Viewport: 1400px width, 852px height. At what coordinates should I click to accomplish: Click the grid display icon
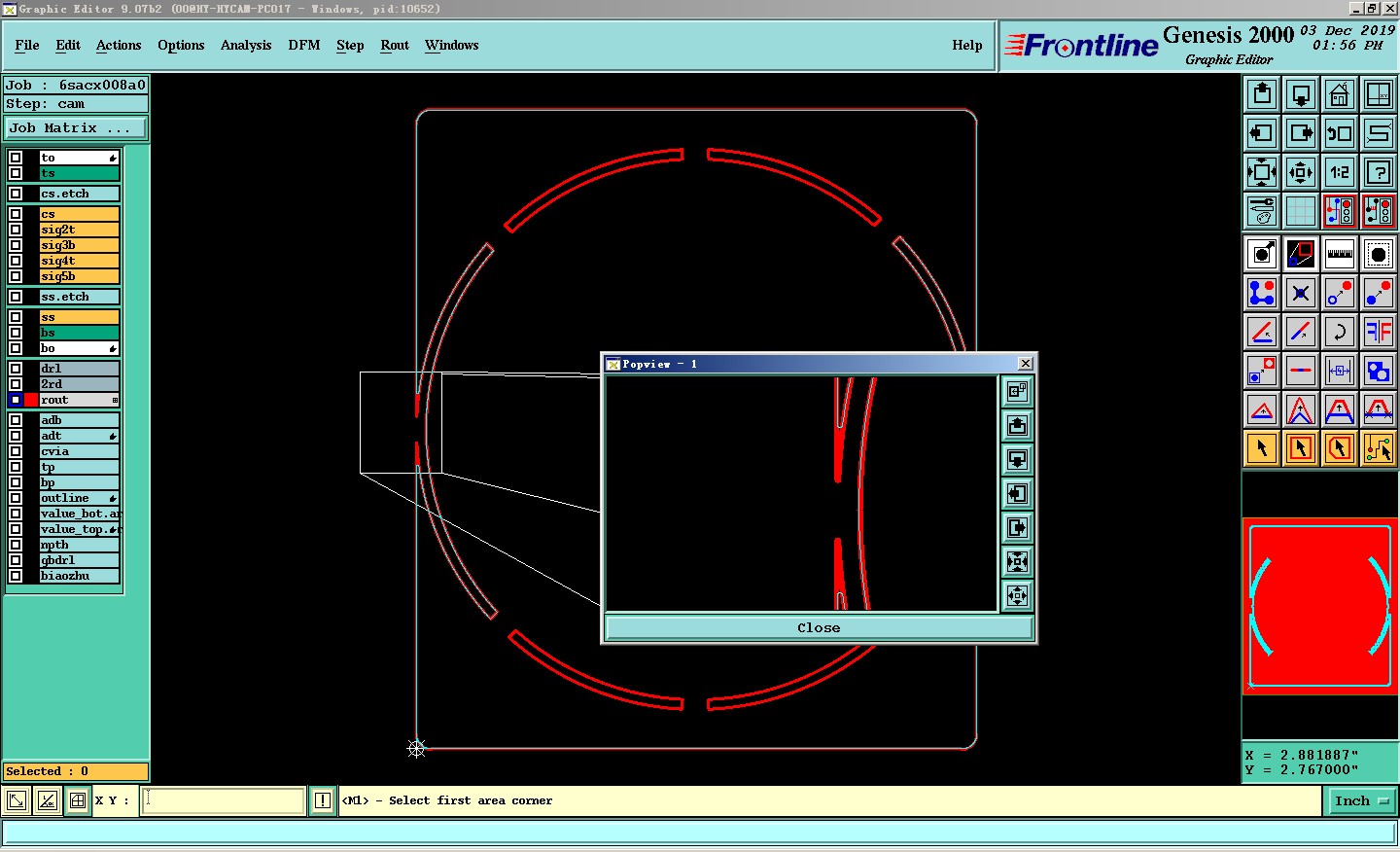1301,211
